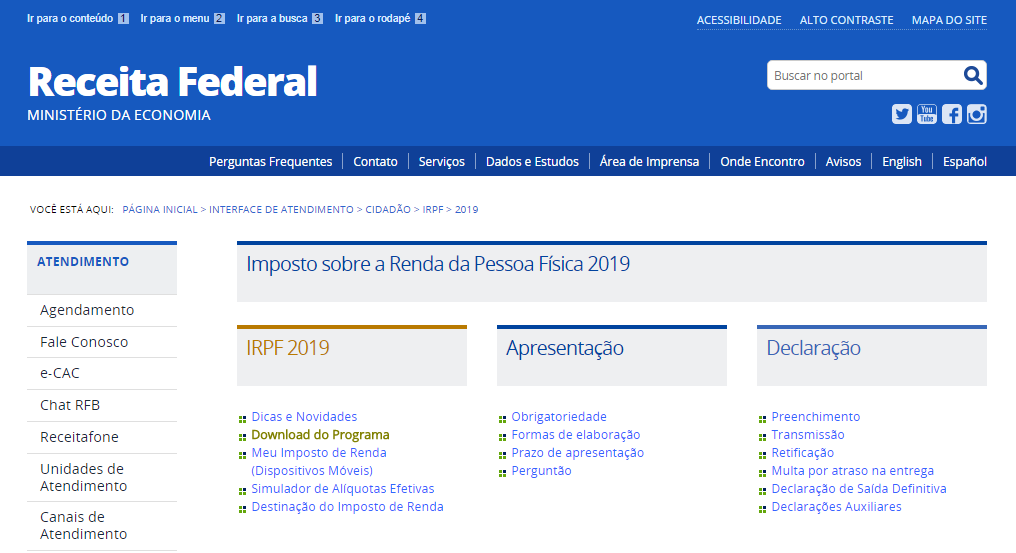Click the IRPF 2019 section heading

coord(288,348)
